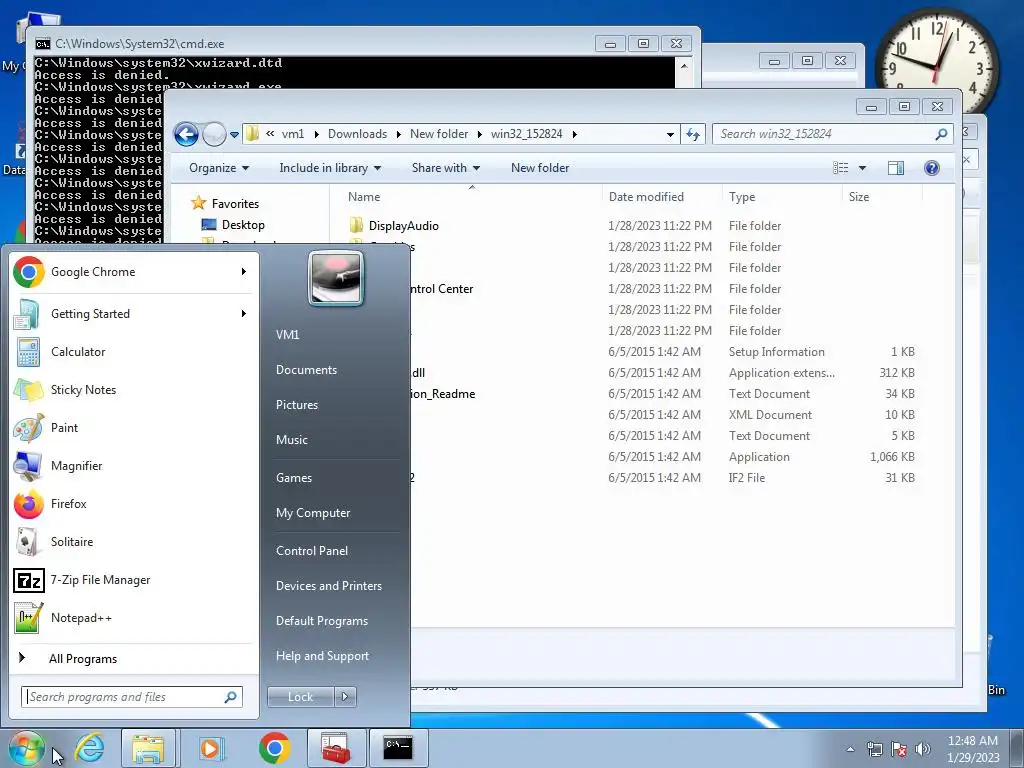Focus the Search programs and files box
The image size is (1024, 768).
[132, 697]
